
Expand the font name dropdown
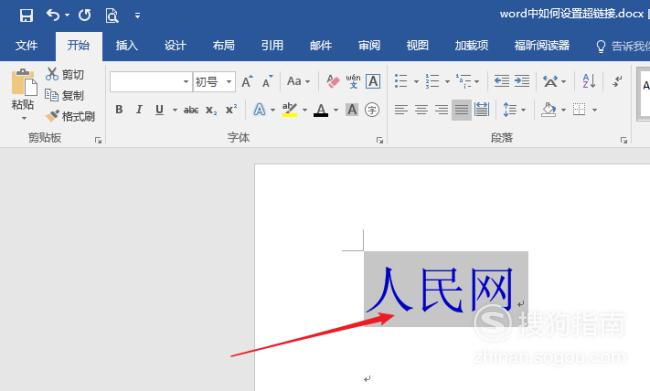click(x=186, y=82)
